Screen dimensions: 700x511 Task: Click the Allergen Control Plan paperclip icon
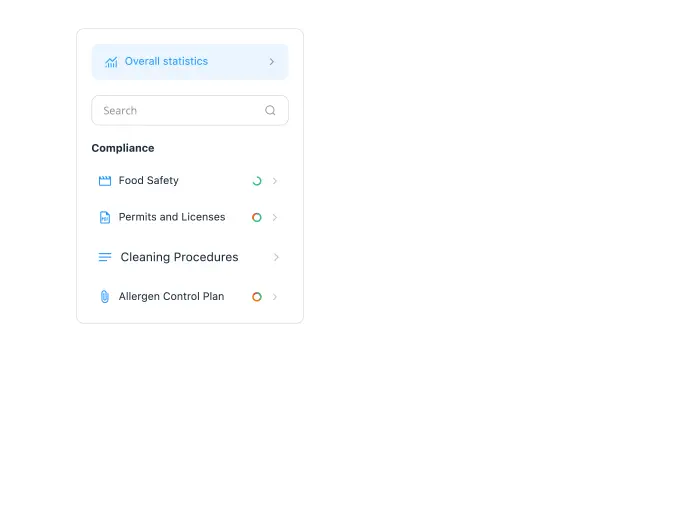[x=104, y=297]
